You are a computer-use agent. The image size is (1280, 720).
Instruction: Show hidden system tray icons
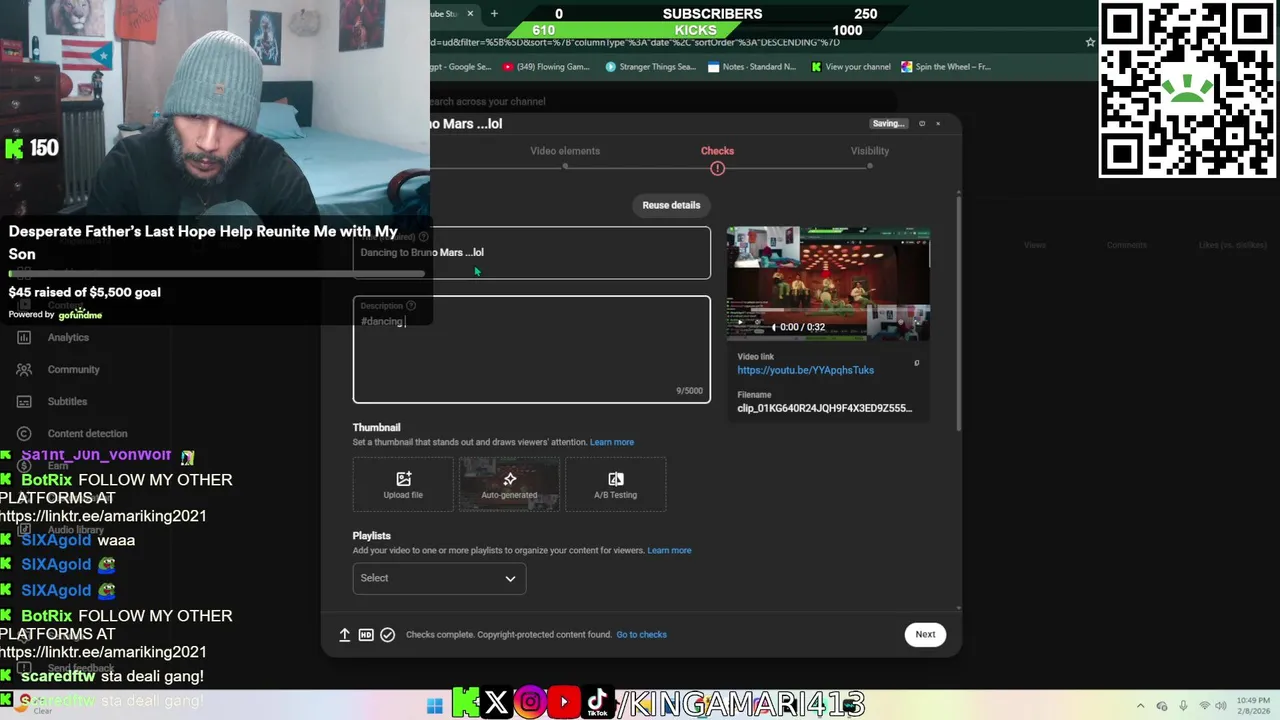1139,706
